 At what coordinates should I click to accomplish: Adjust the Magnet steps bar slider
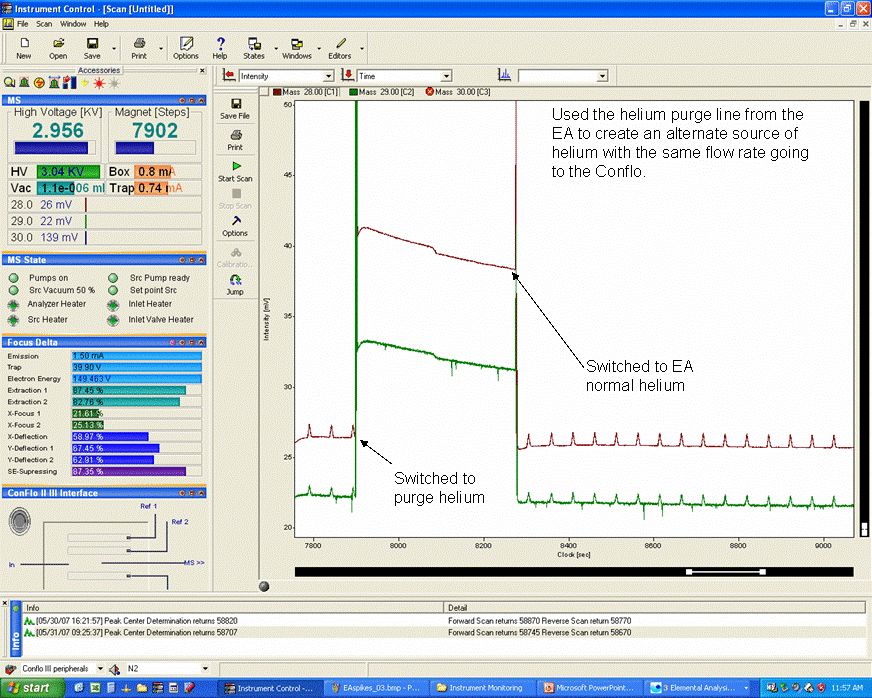point(155,148)
